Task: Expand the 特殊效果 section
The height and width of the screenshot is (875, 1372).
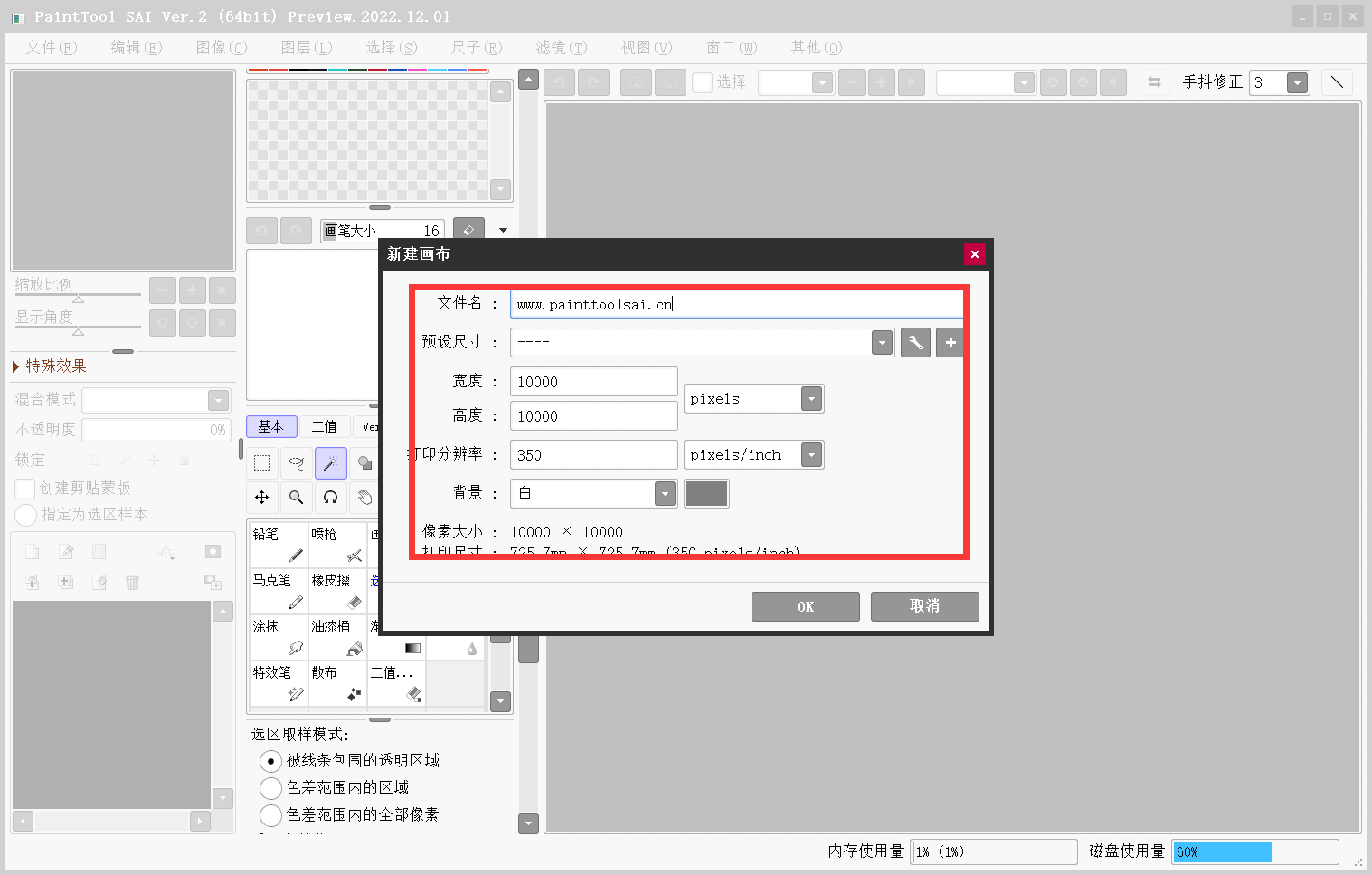Action: pos(50,366)
